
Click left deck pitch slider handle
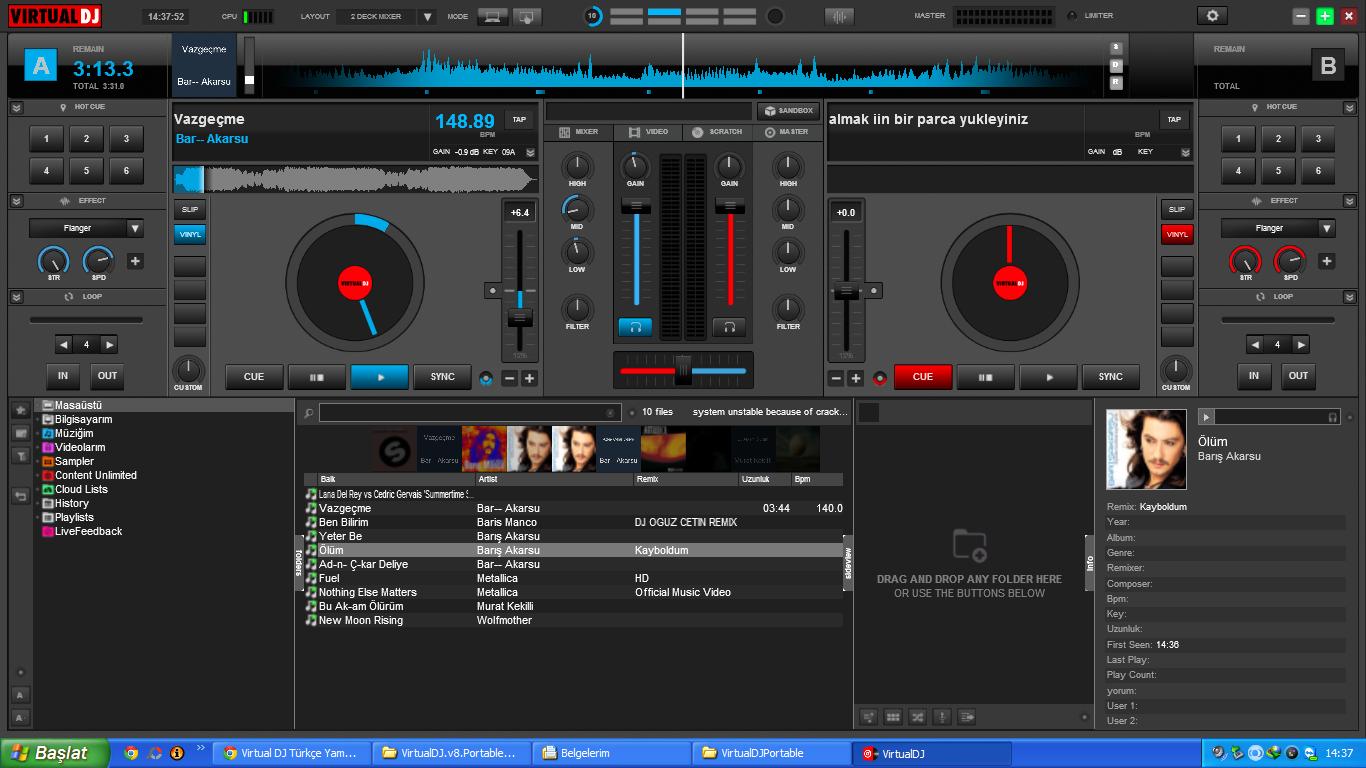pyautogui.click(x=520, y=317)
